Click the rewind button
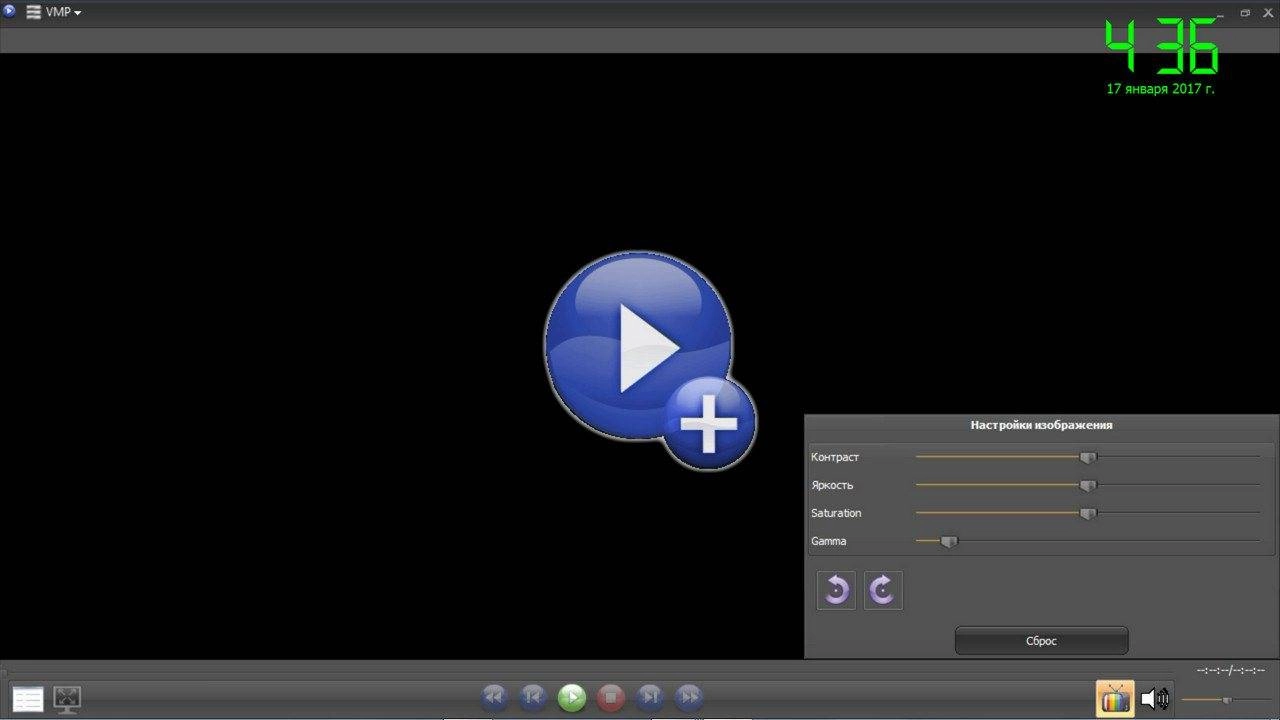Image resolution: width=1280 pixels, height=720 pixels. (x=494, y=697)
